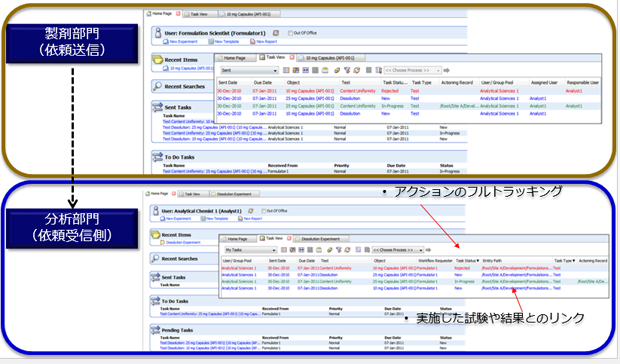Open the Task Type column sort arrow in Analyst table
Viewport: 620px width, 364px height.
click(574, 261)
